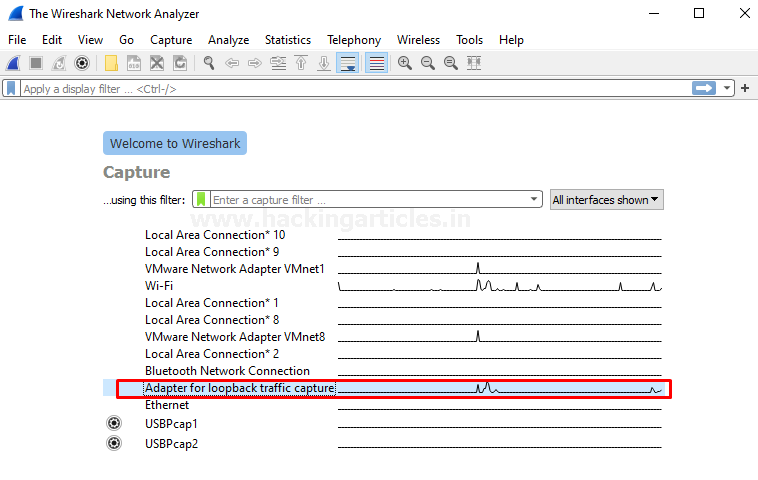Click the Save capture file icon
The width and height of the screenshot is (758, 480).
pos(134,63)
